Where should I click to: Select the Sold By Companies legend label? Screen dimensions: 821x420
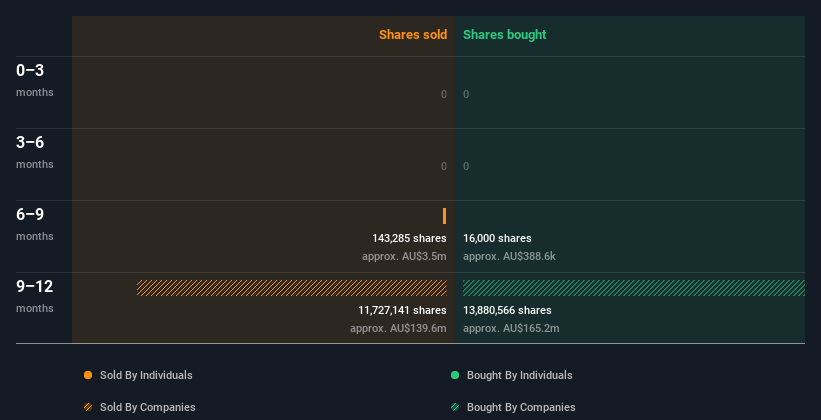tap(148, 407)
